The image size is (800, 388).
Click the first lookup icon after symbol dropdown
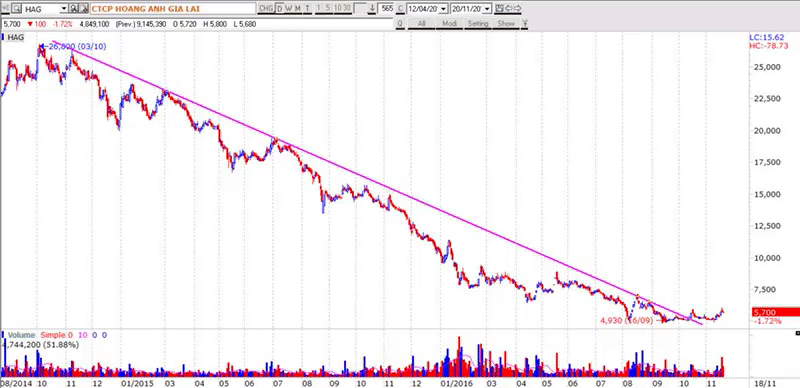coord(73,9)
